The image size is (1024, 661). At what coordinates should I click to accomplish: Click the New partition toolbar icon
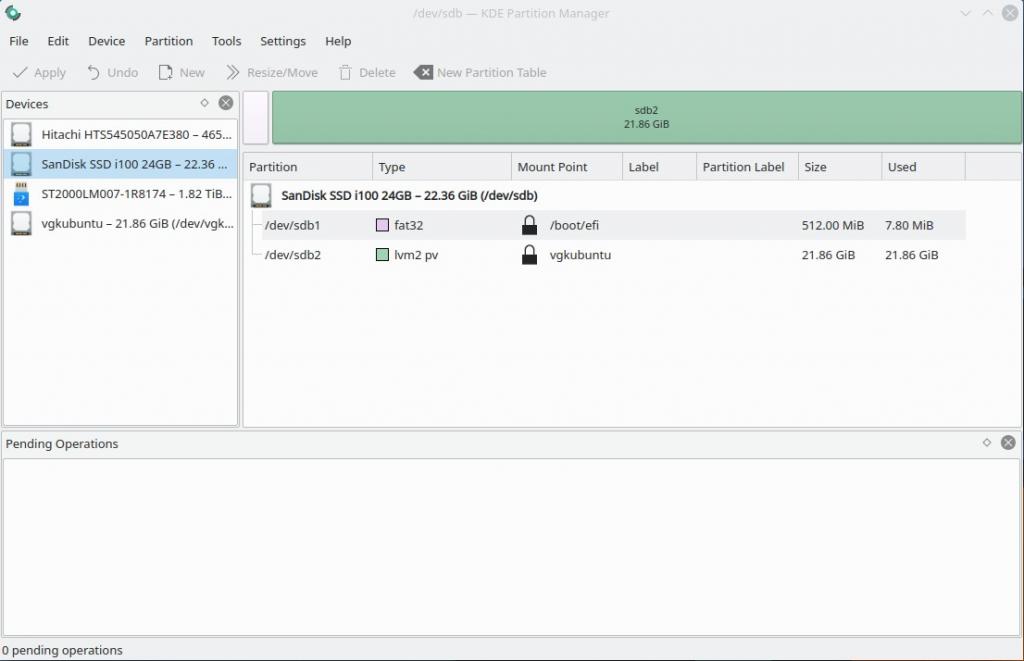(166, 72)
